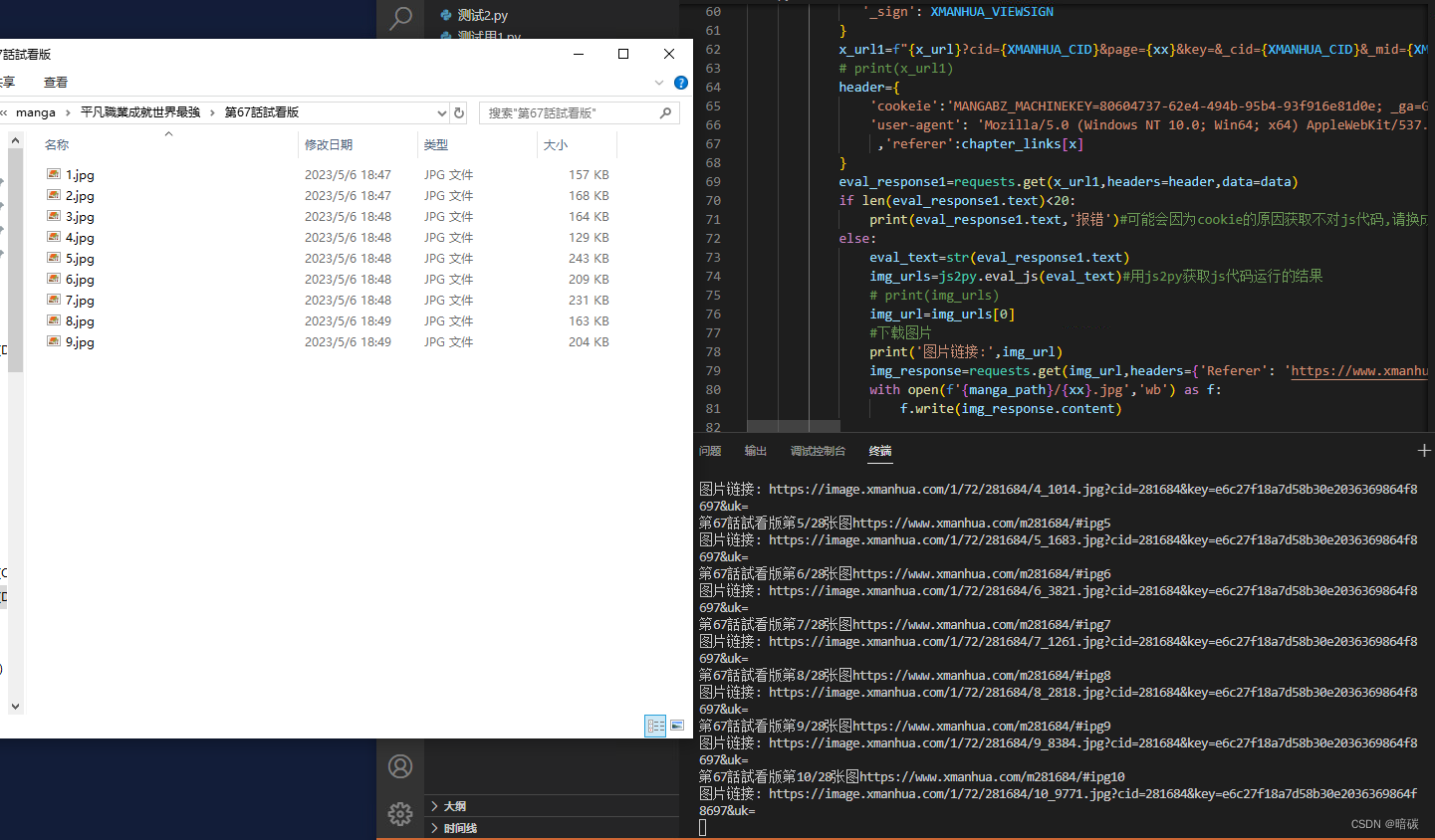Click the xmanhua #ipg5 link in terminal

pos(981,523)
